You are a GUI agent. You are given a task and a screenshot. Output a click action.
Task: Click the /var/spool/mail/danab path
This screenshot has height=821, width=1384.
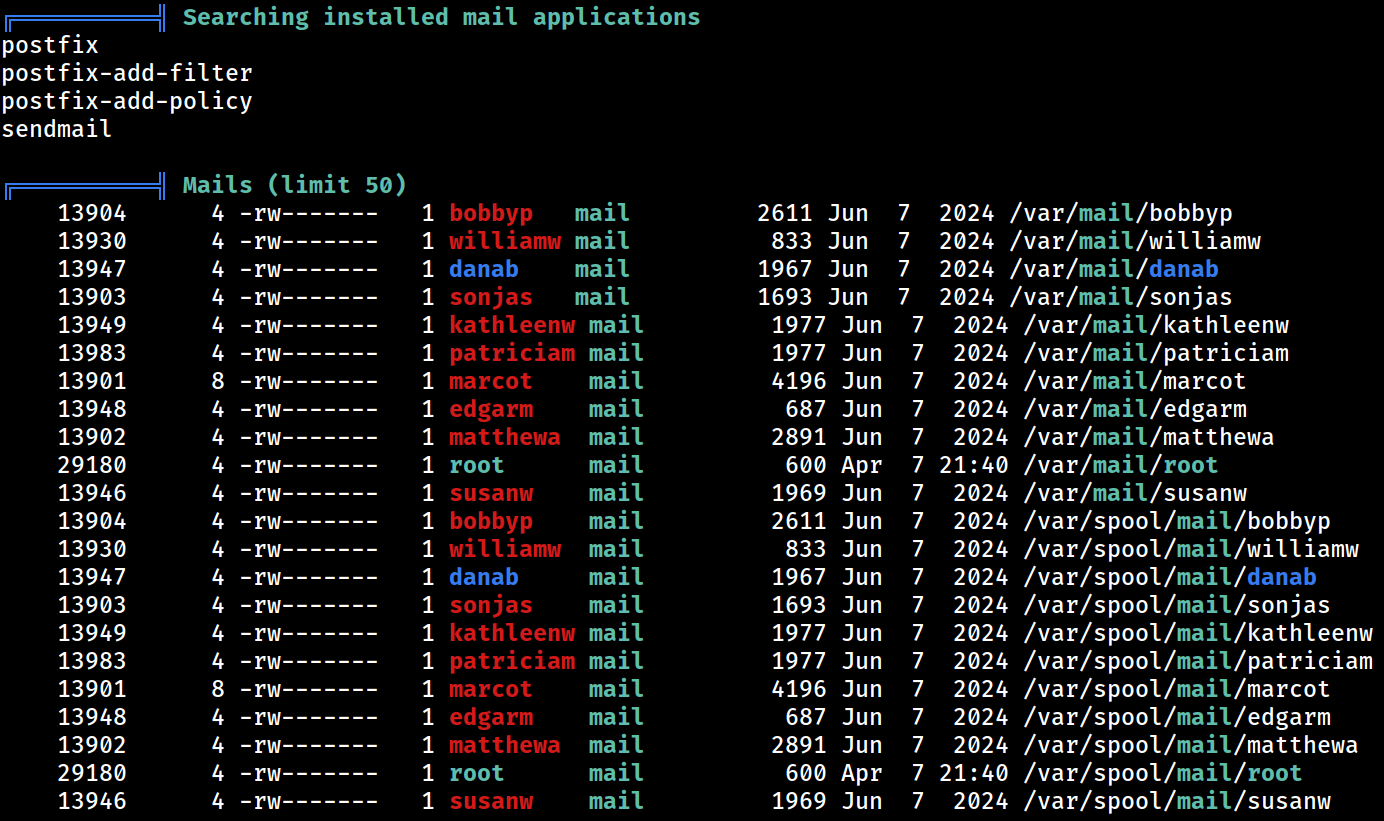(1170, 577)
